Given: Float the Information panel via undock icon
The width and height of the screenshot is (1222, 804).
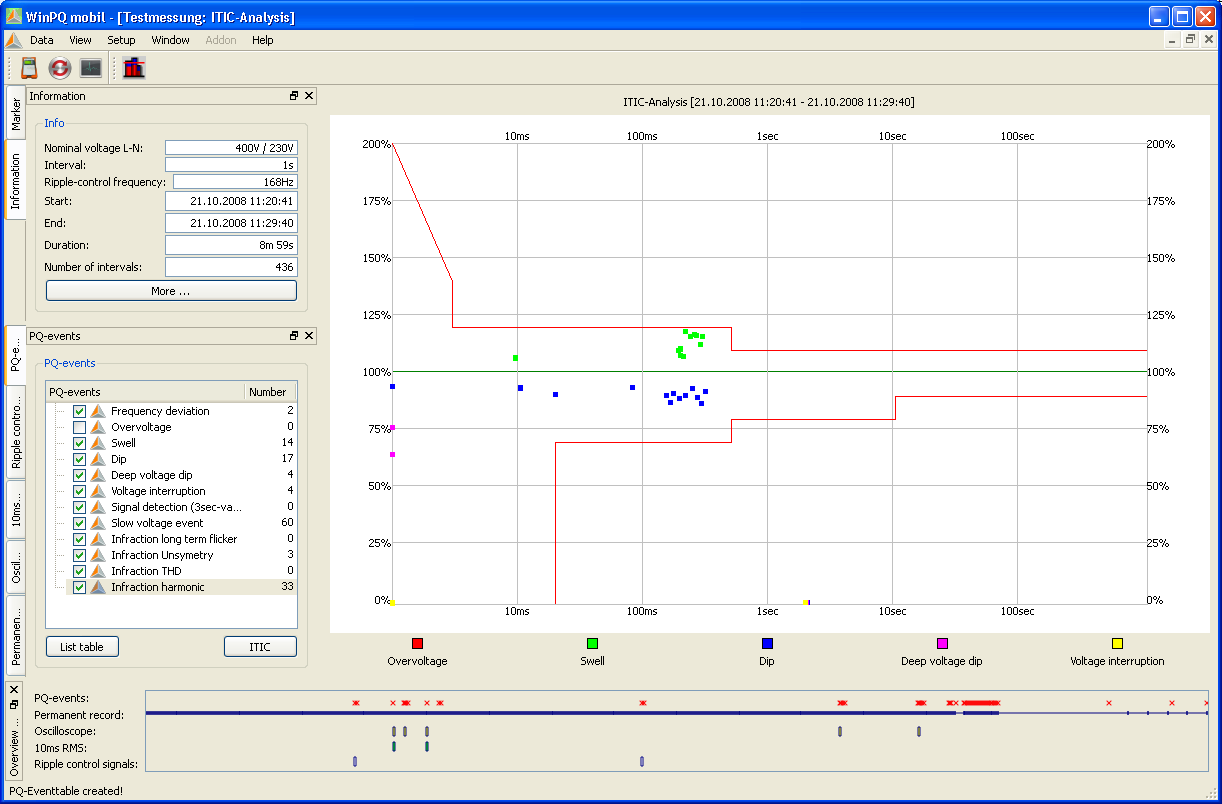Looking at the screenshot, I should click(294, 96).
